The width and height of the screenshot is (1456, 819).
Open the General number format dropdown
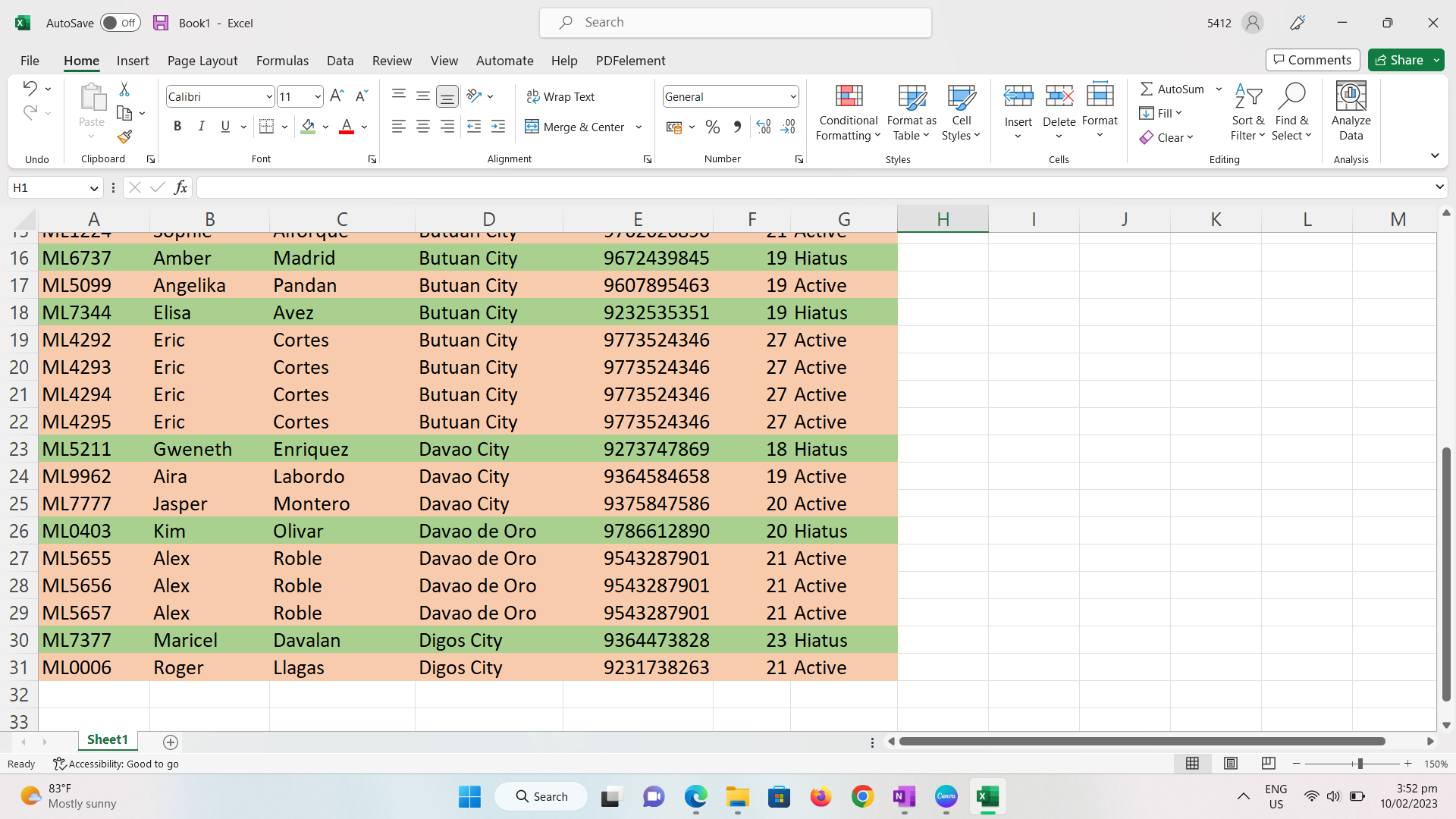coord(793,96)
